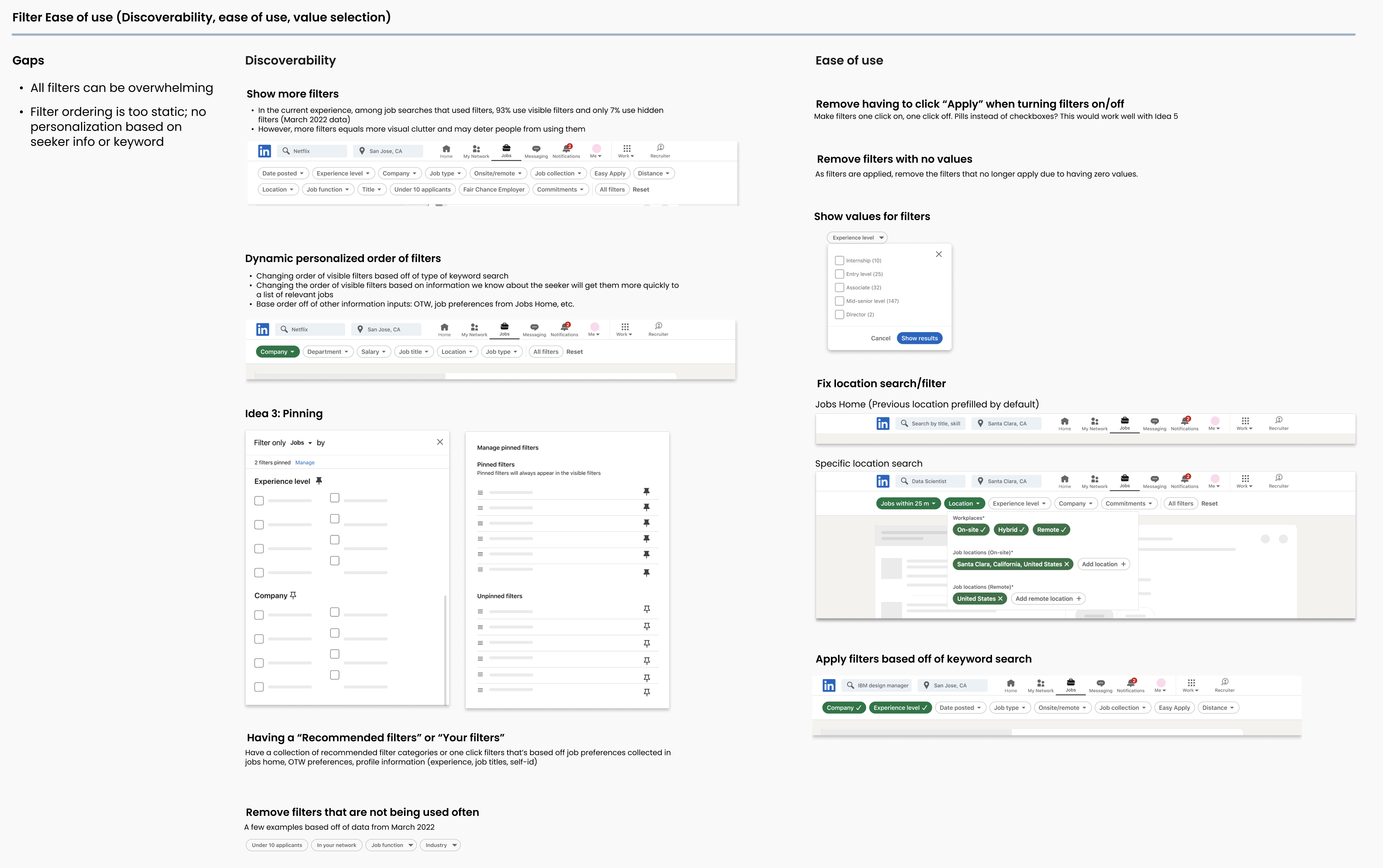
Task: Open the Job collection dropdown in Show more filters mockup
Action: [558, 173]
